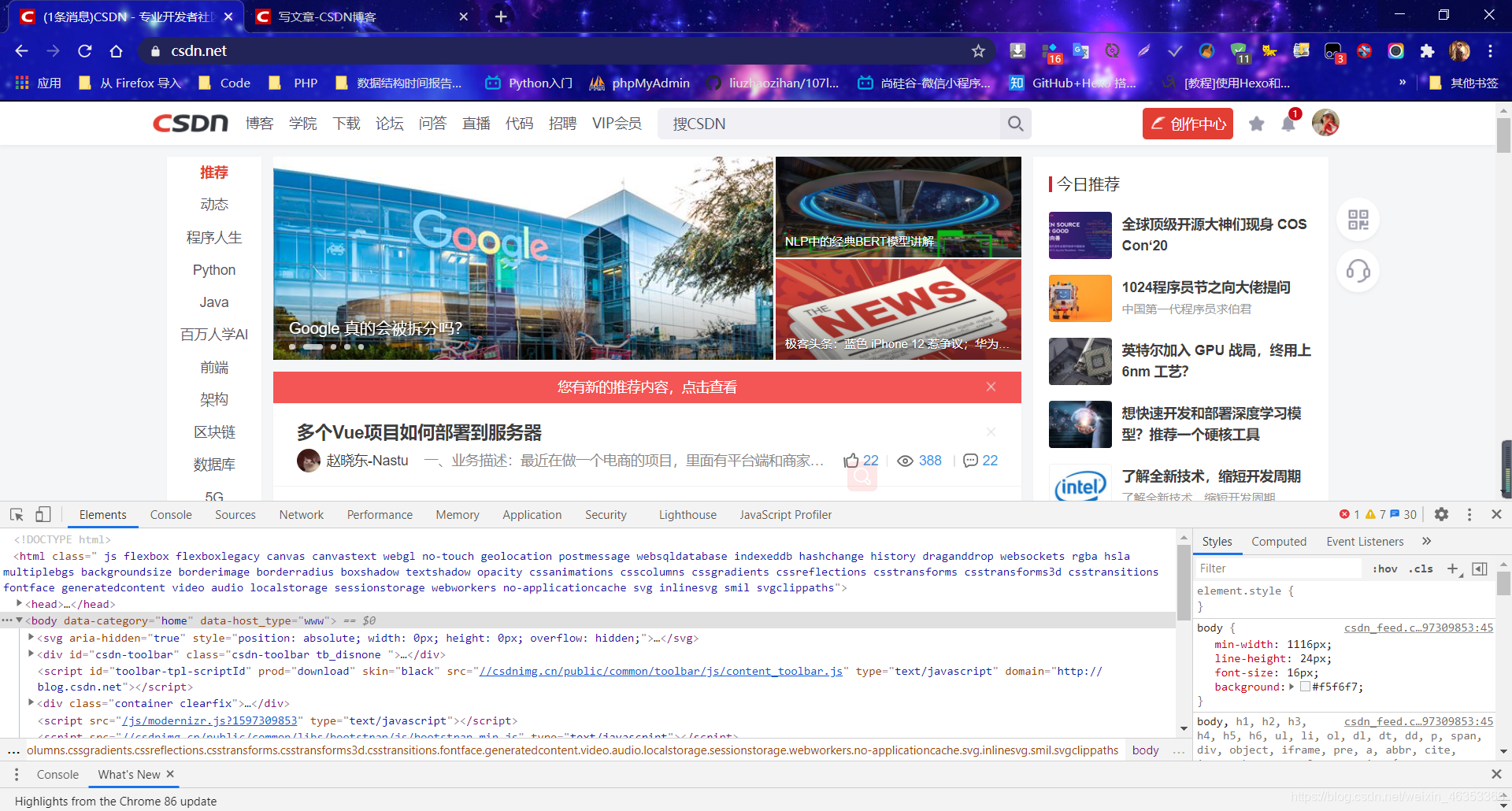Show hidden bookmarks chevron

[x=1403, y=82]
